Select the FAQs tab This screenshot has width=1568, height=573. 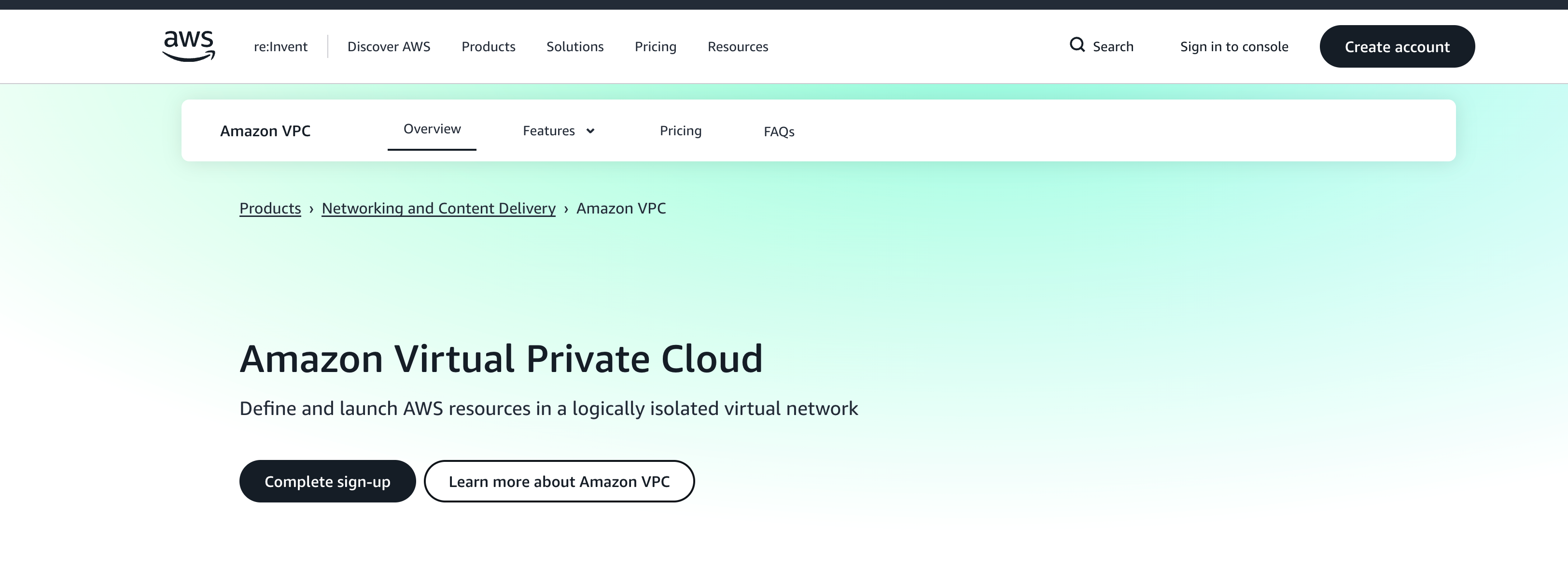779,131
